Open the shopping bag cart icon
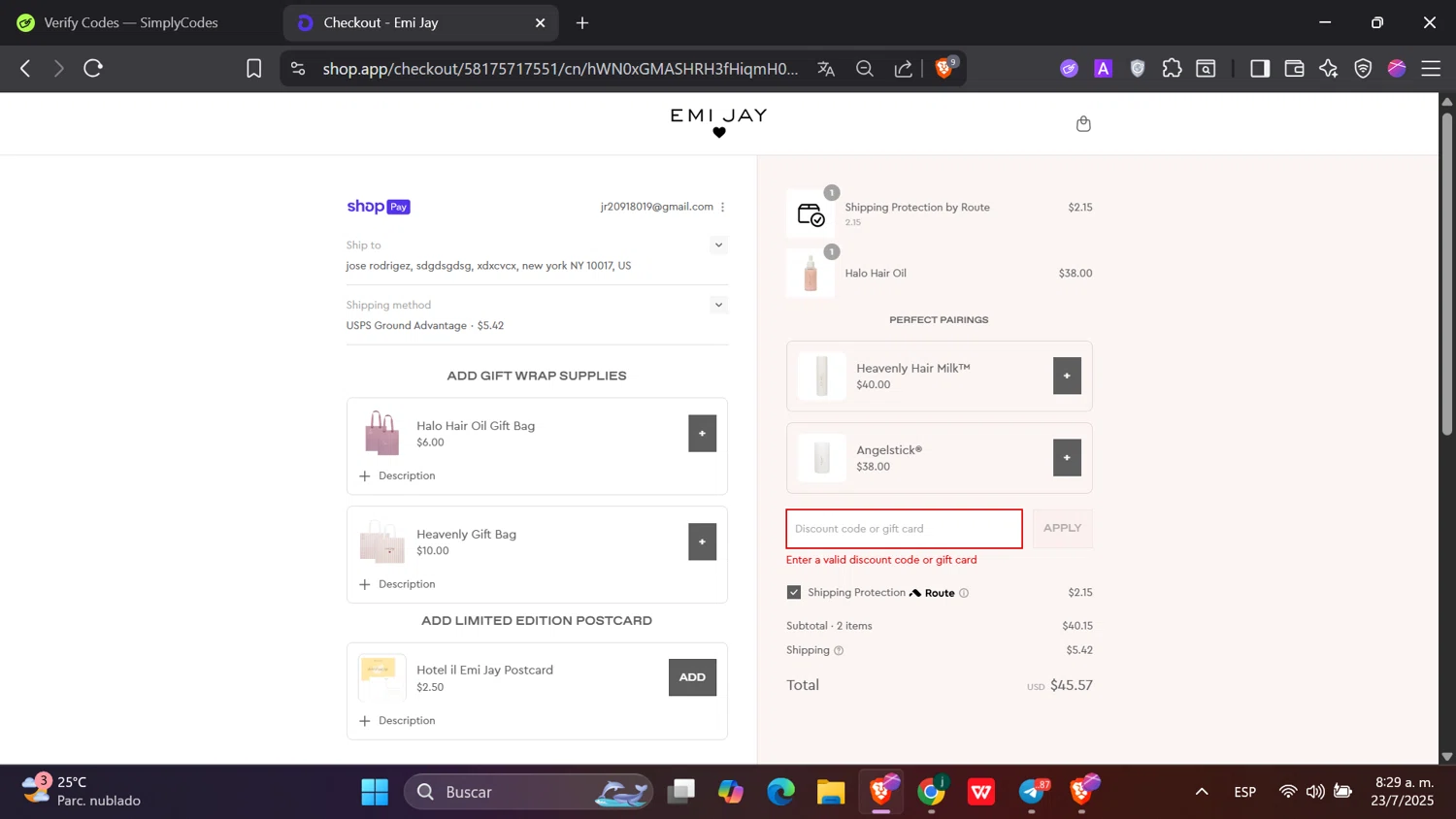This screenshot has width=1456, height=819. pyautogui.click(x=1083, y=123)
